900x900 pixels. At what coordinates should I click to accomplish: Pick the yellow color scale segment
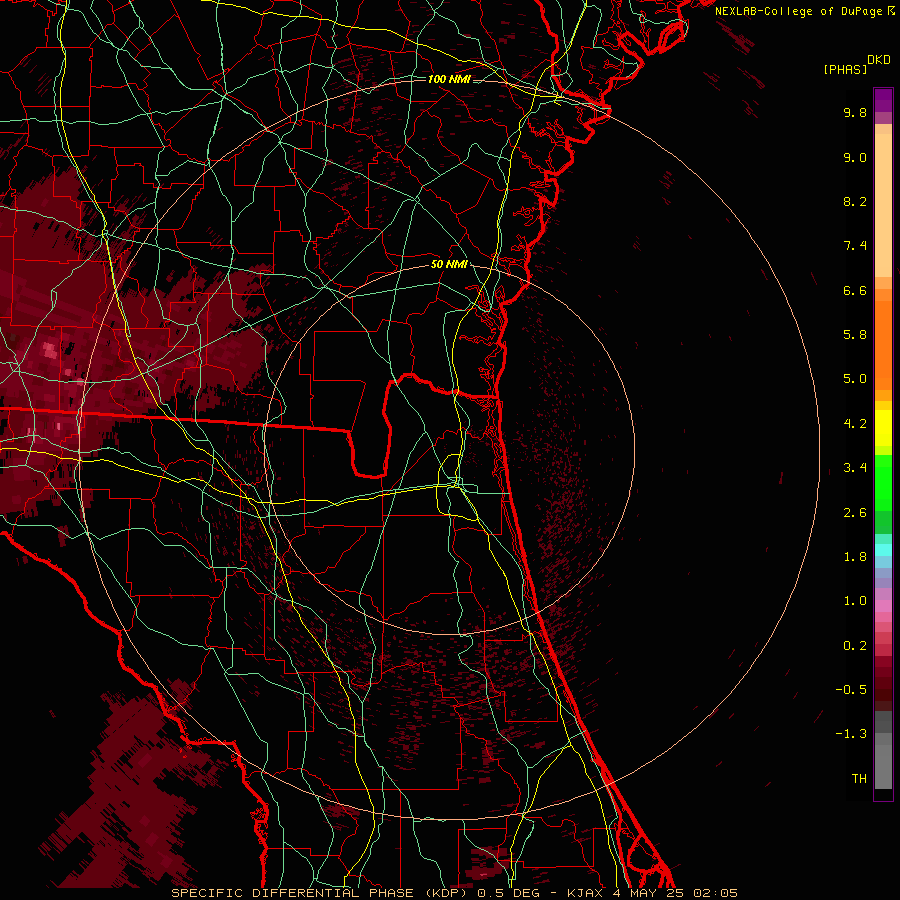tap(883, 428)
